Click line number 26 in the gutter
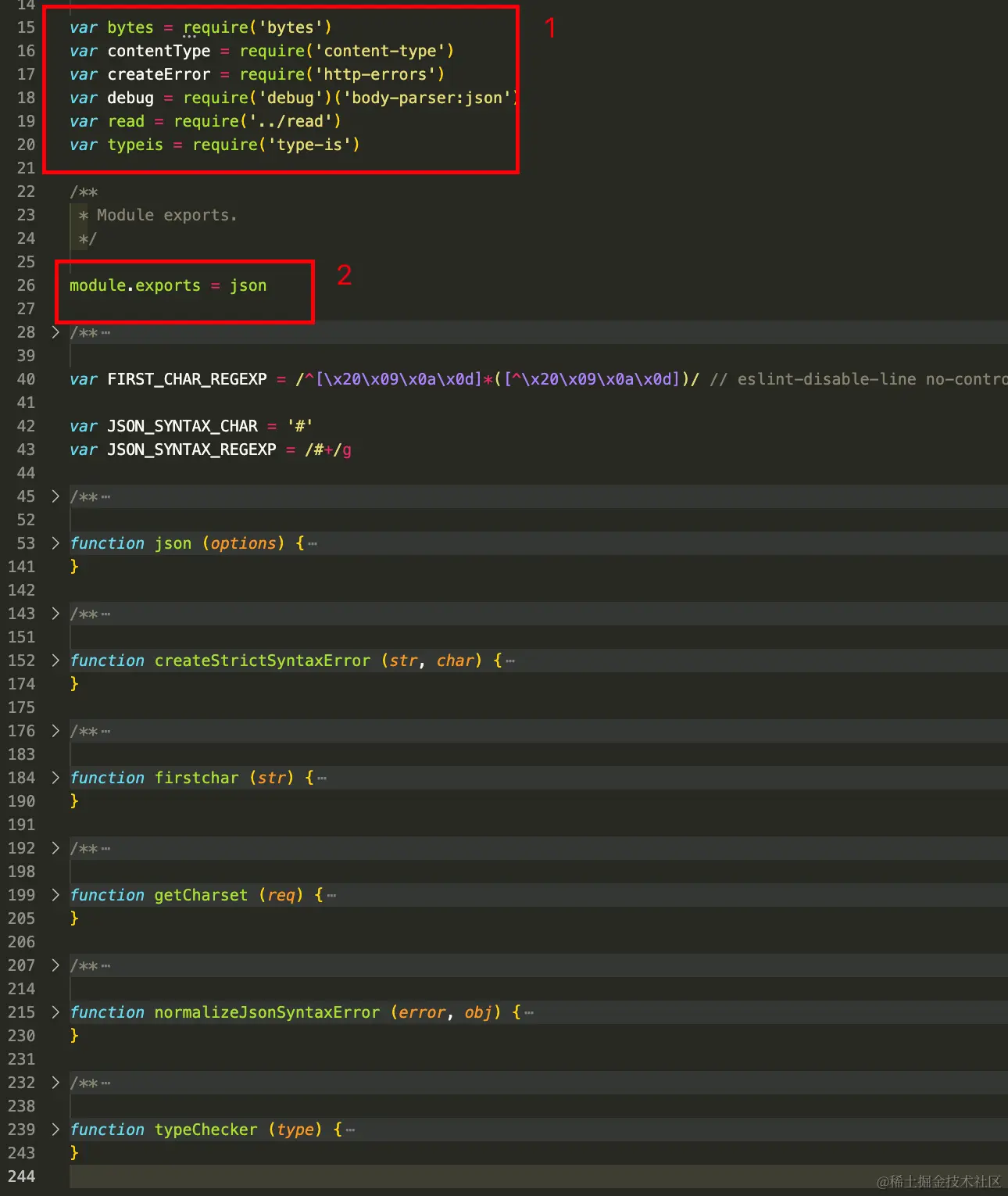Viewport: 1008px width, 1196px height. (x=26, y=285)
